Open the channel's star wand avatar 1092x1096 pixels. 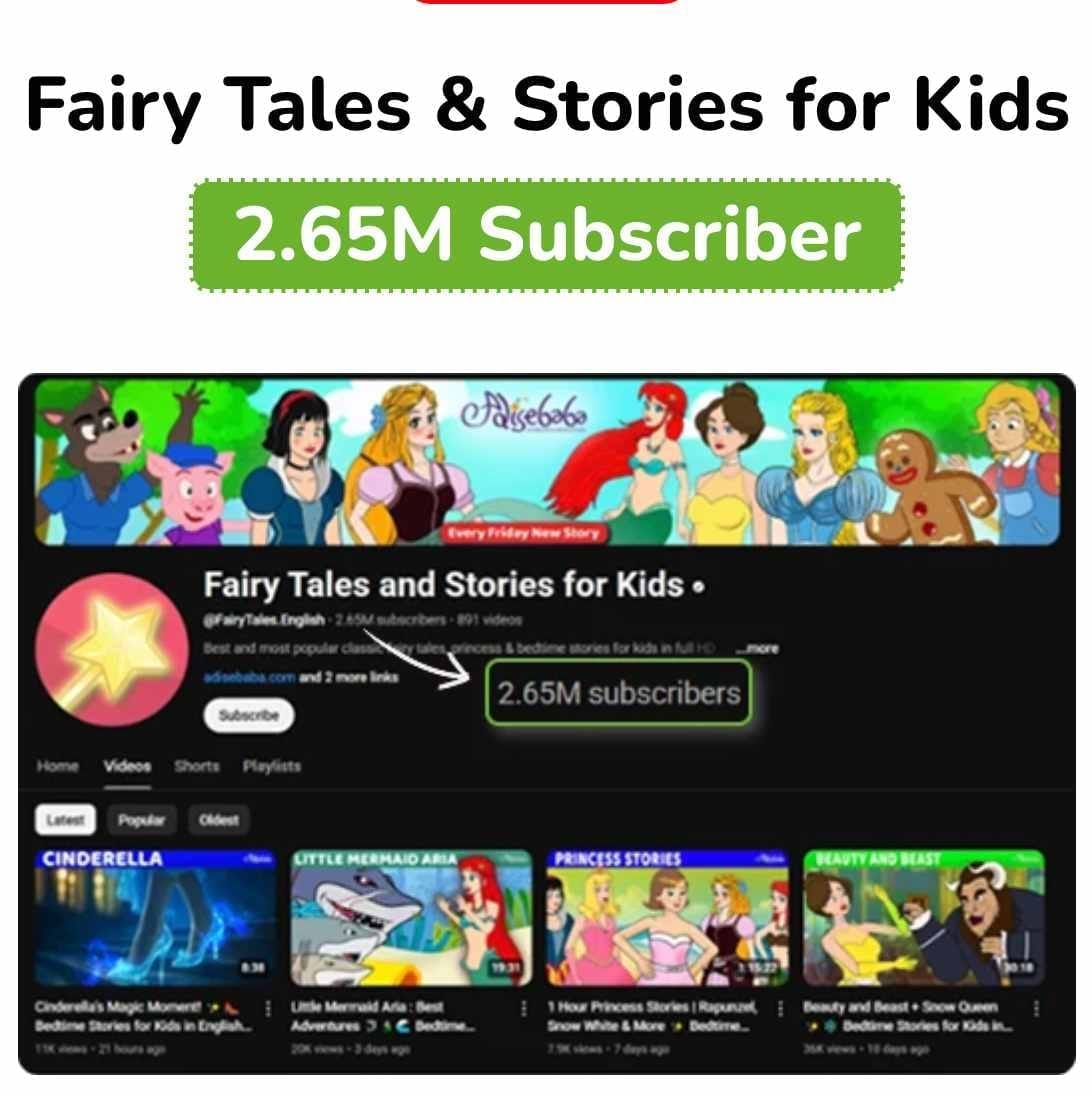112,649
